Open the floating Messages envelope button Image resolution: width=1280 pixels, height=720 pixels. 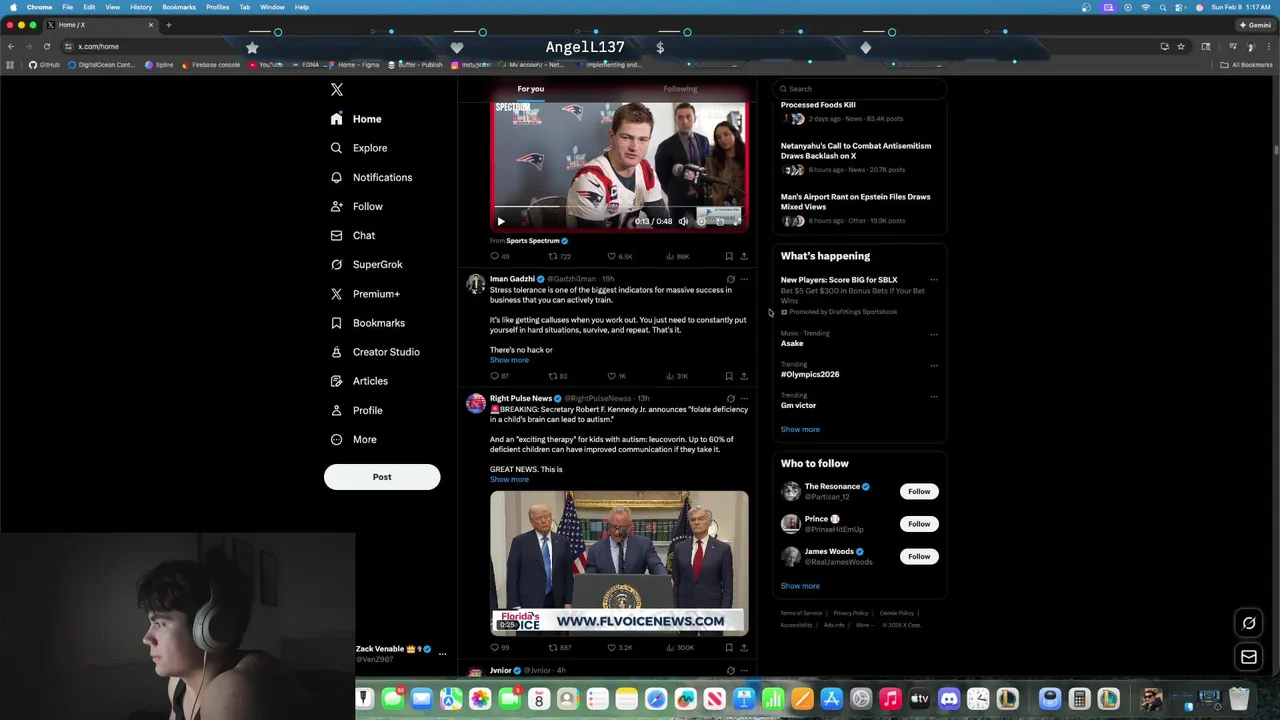[x=1249, y=657]
